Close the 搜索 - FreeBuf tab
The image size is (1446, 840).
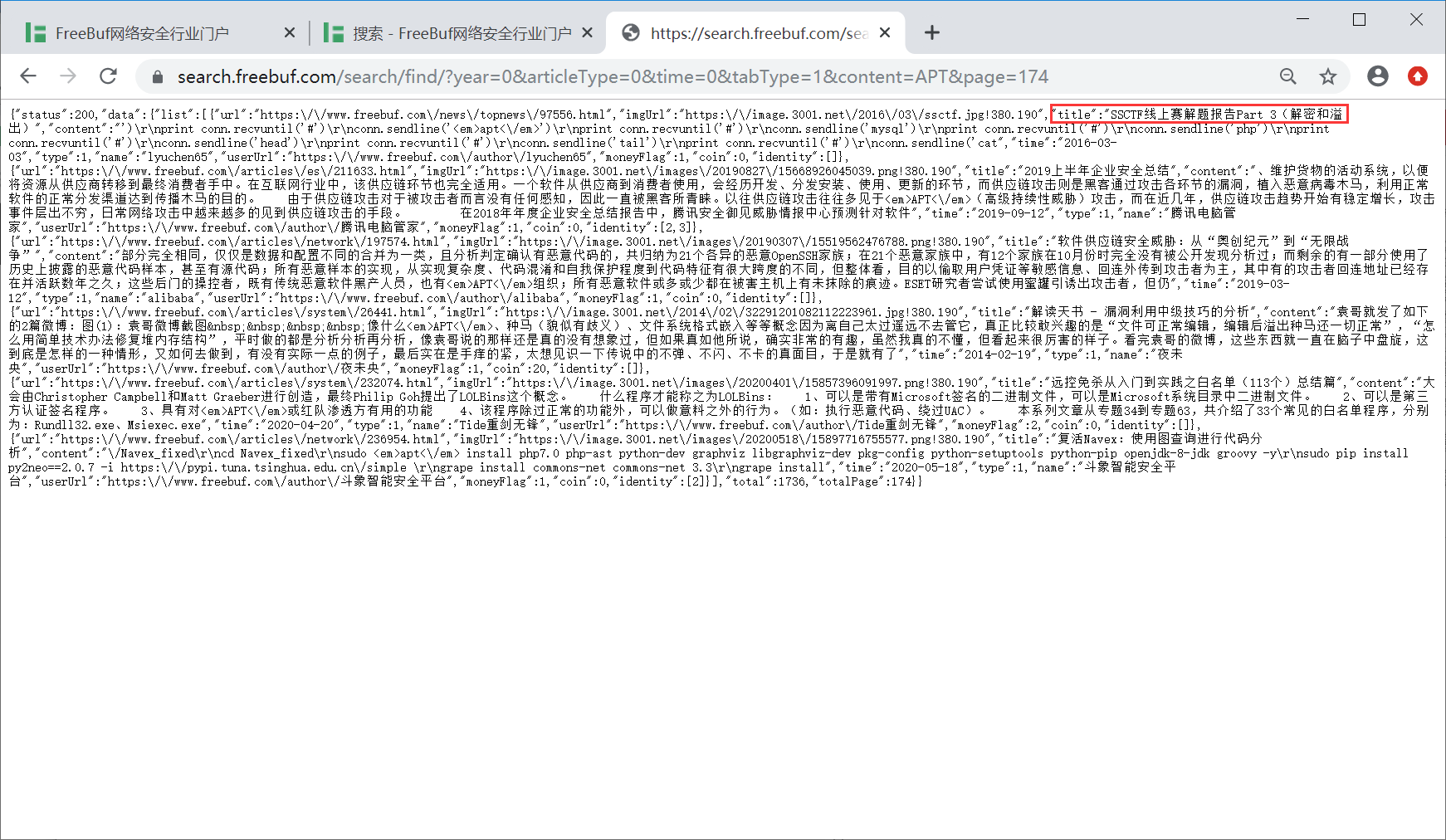(x=587, y=32)
